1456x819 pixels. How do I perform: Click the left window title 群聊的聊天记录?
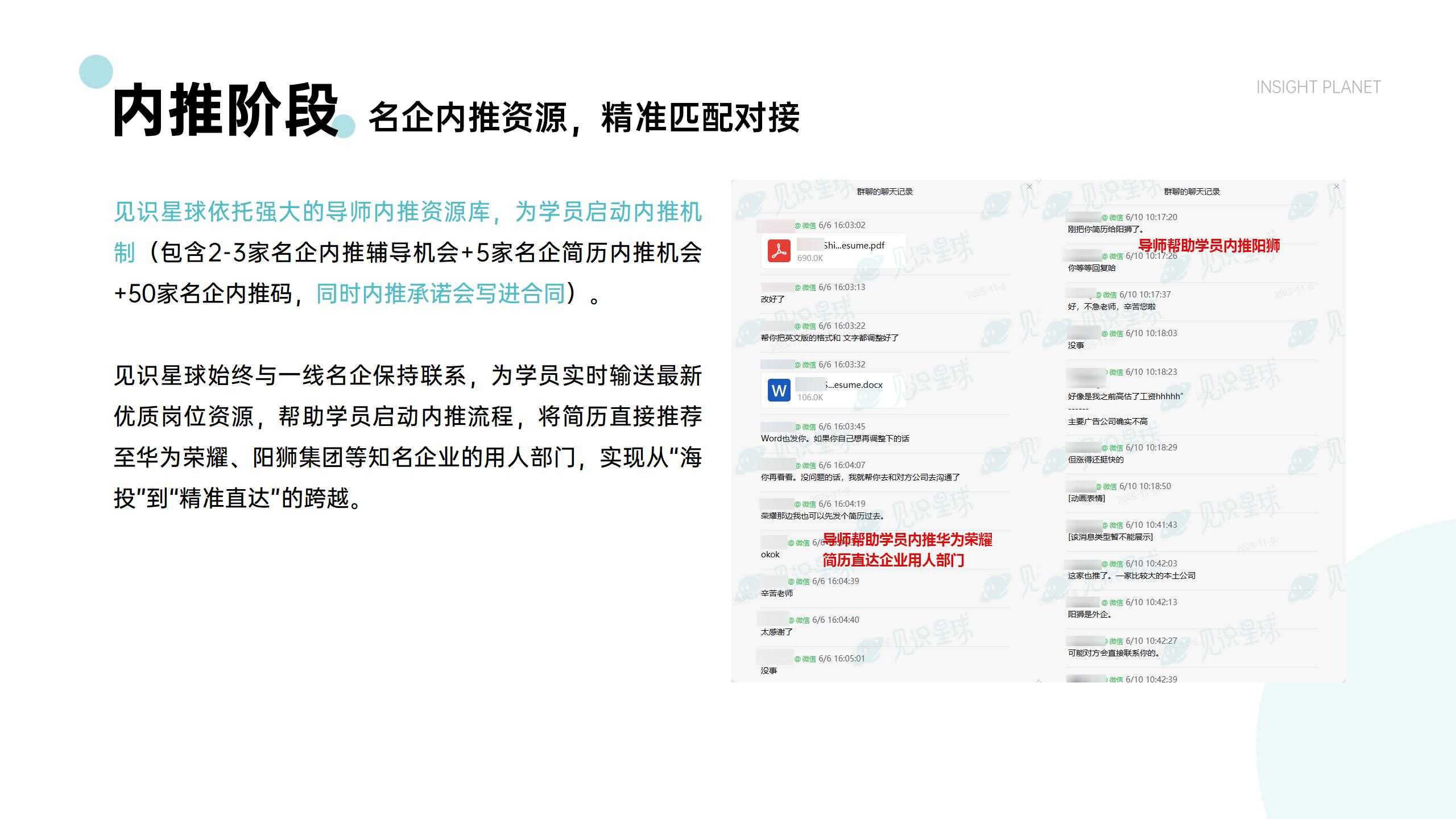[884, 192]
